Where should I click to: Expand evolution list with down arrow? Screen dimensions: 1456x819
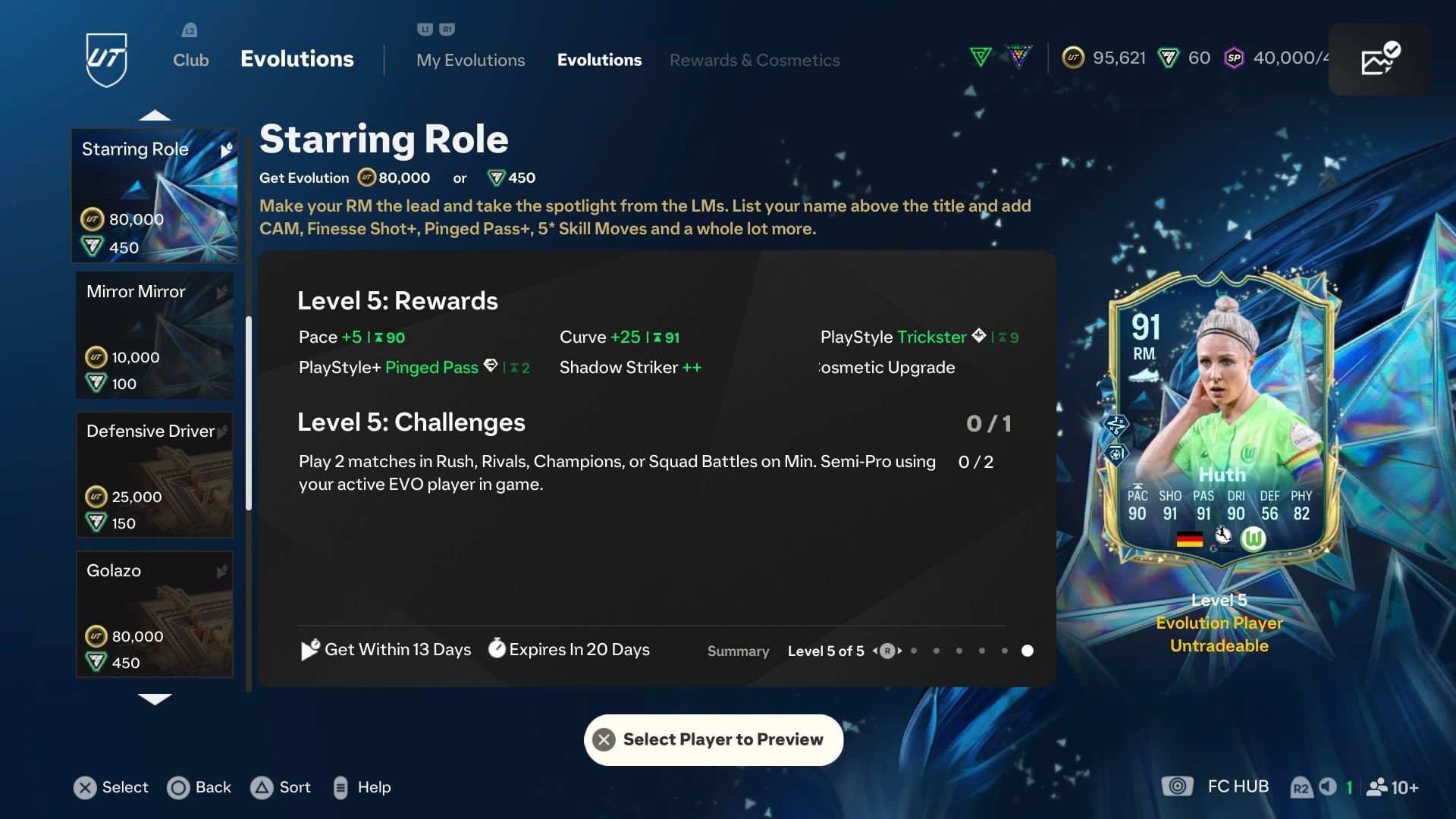[x=155, y=699]
